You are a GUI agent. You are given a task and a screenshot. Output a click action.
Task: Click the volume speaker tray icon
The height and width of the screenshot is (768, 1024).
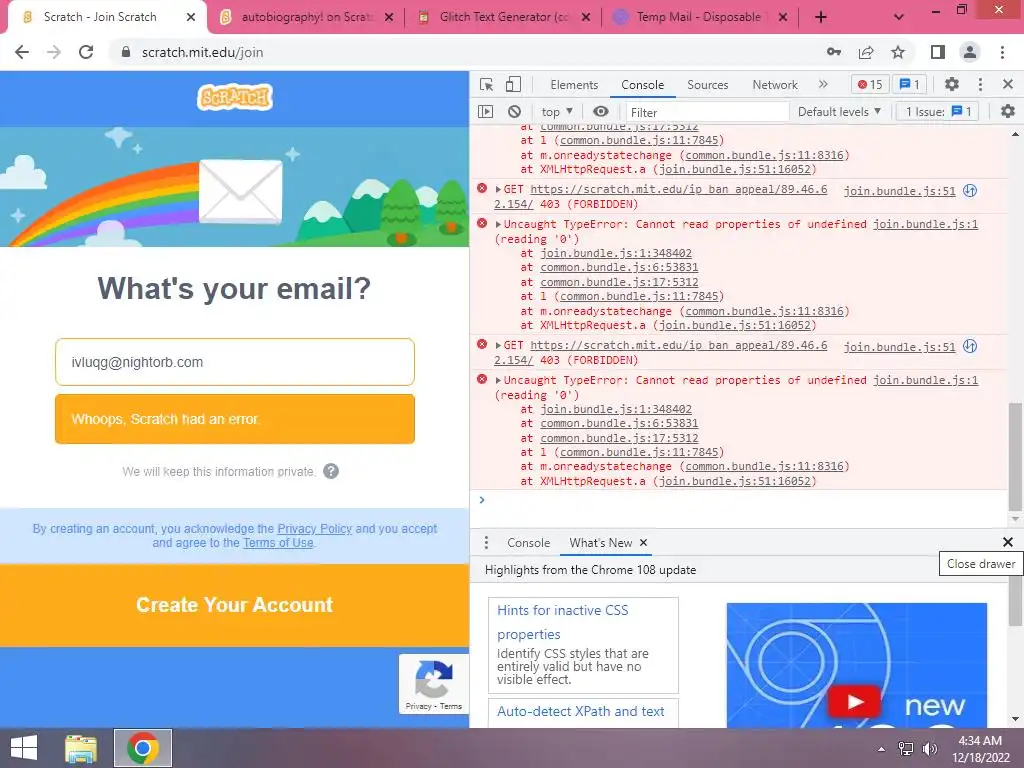tap(929, 748)
